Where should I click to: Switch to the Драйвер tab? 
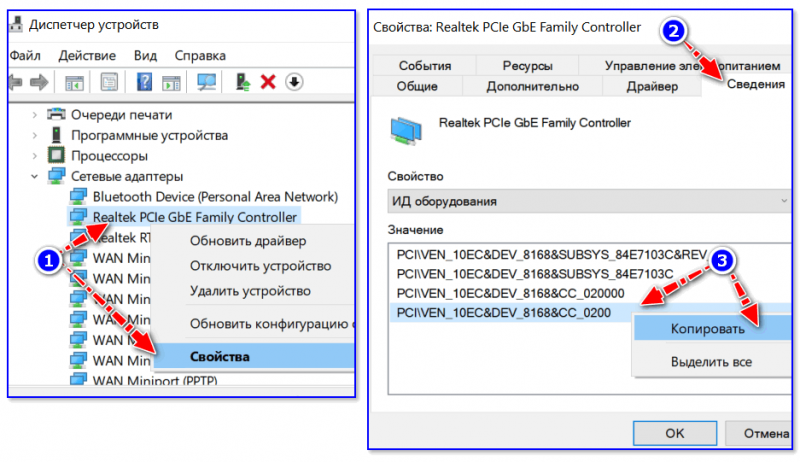652,86
